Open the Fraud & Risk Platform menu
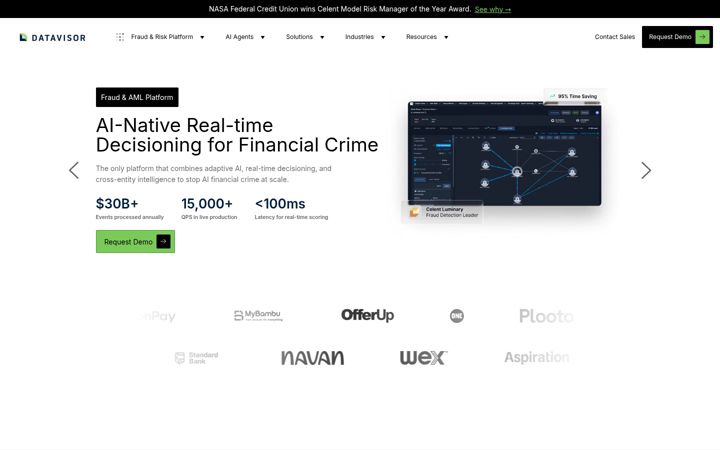720x450 pixels. (x=162, y=37)
